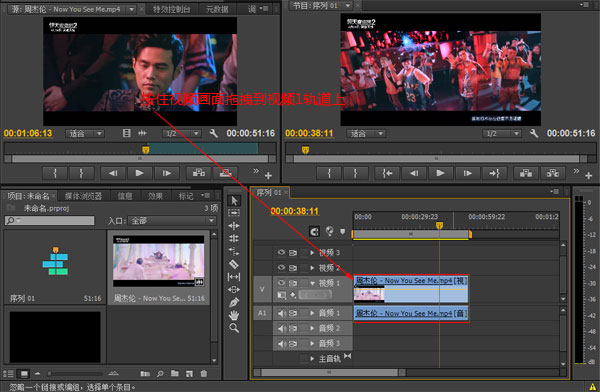Select 周杰伦 clip thumbnail in project panel

pos(158,261)
